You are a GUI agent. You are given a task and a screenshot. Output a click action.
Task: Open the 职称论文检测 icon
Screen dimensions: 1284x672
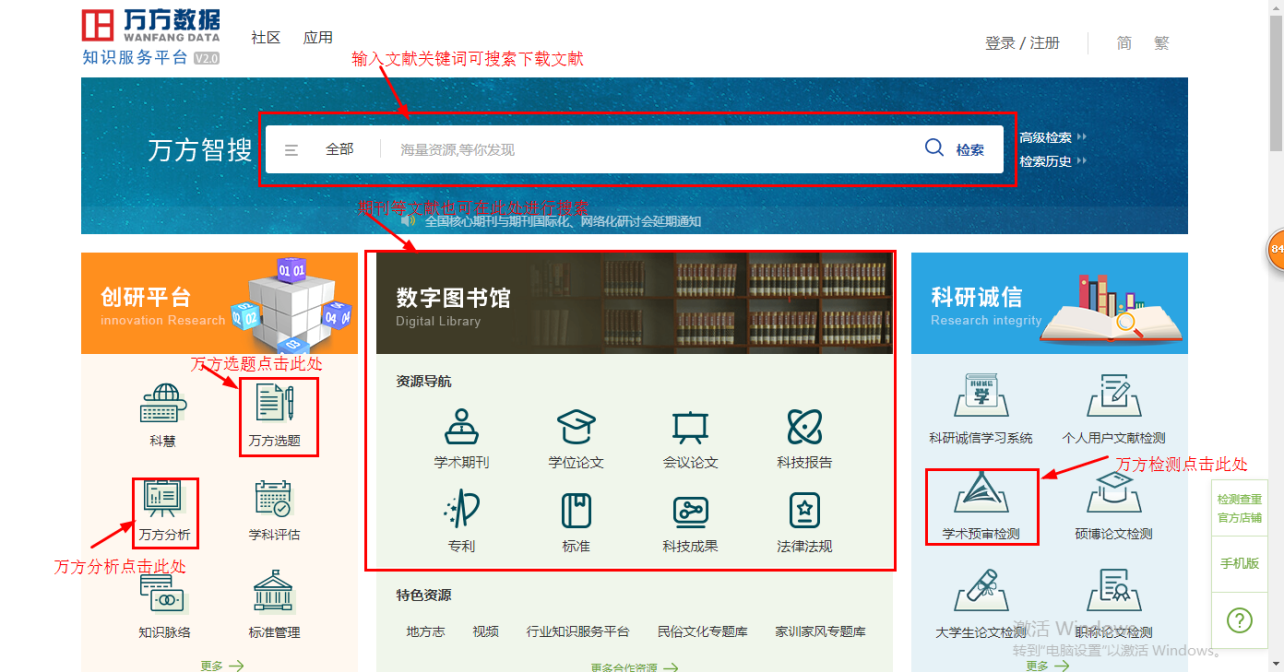coord(1113,591)
